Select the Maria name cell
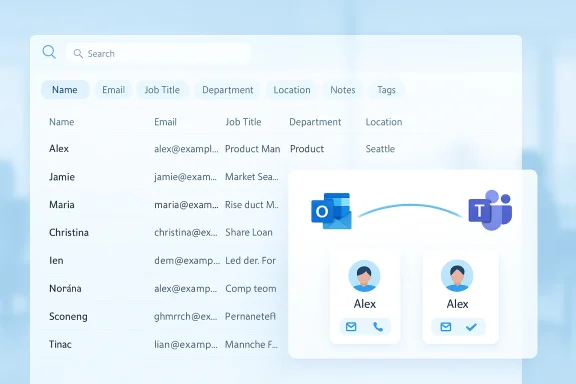 [62, 205]
